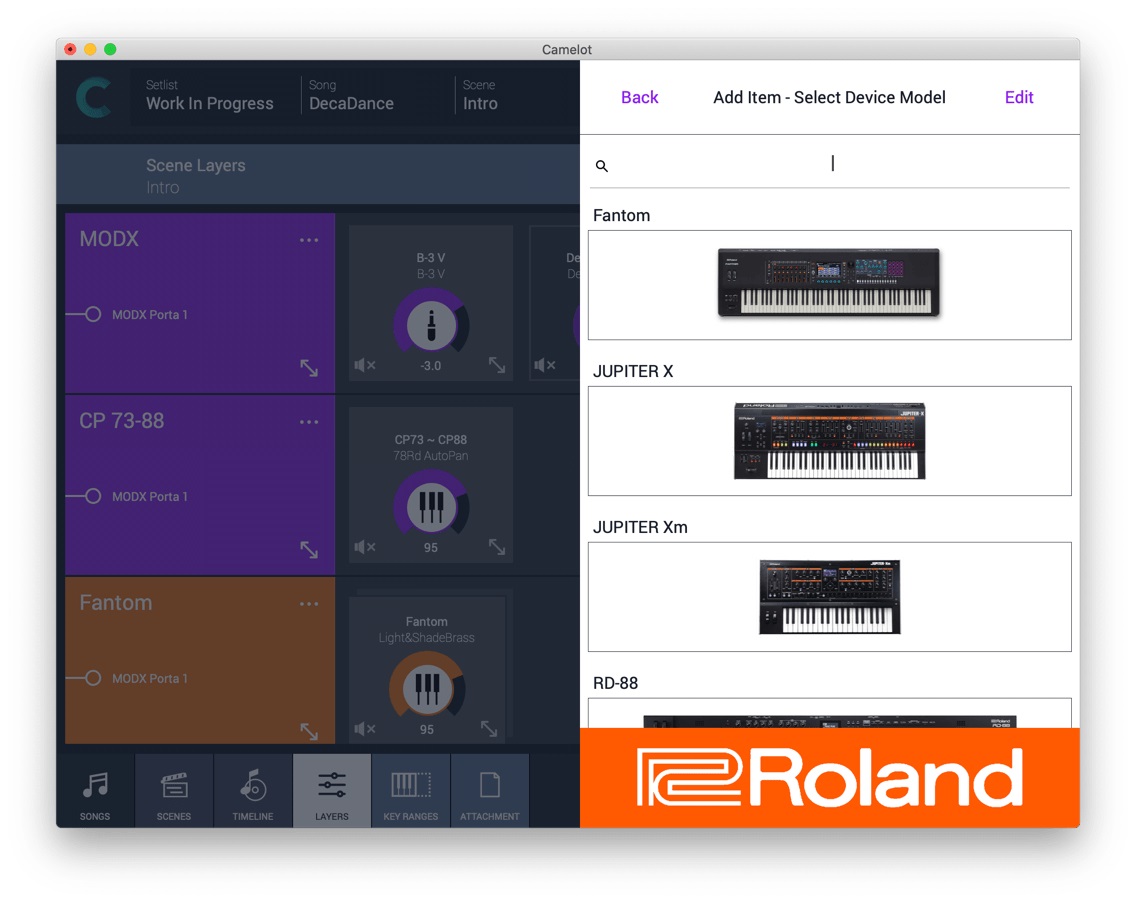The width and height of the screenshot is (1136, 902).
Task: Open the MODX layer options menu
Action: 309,240
